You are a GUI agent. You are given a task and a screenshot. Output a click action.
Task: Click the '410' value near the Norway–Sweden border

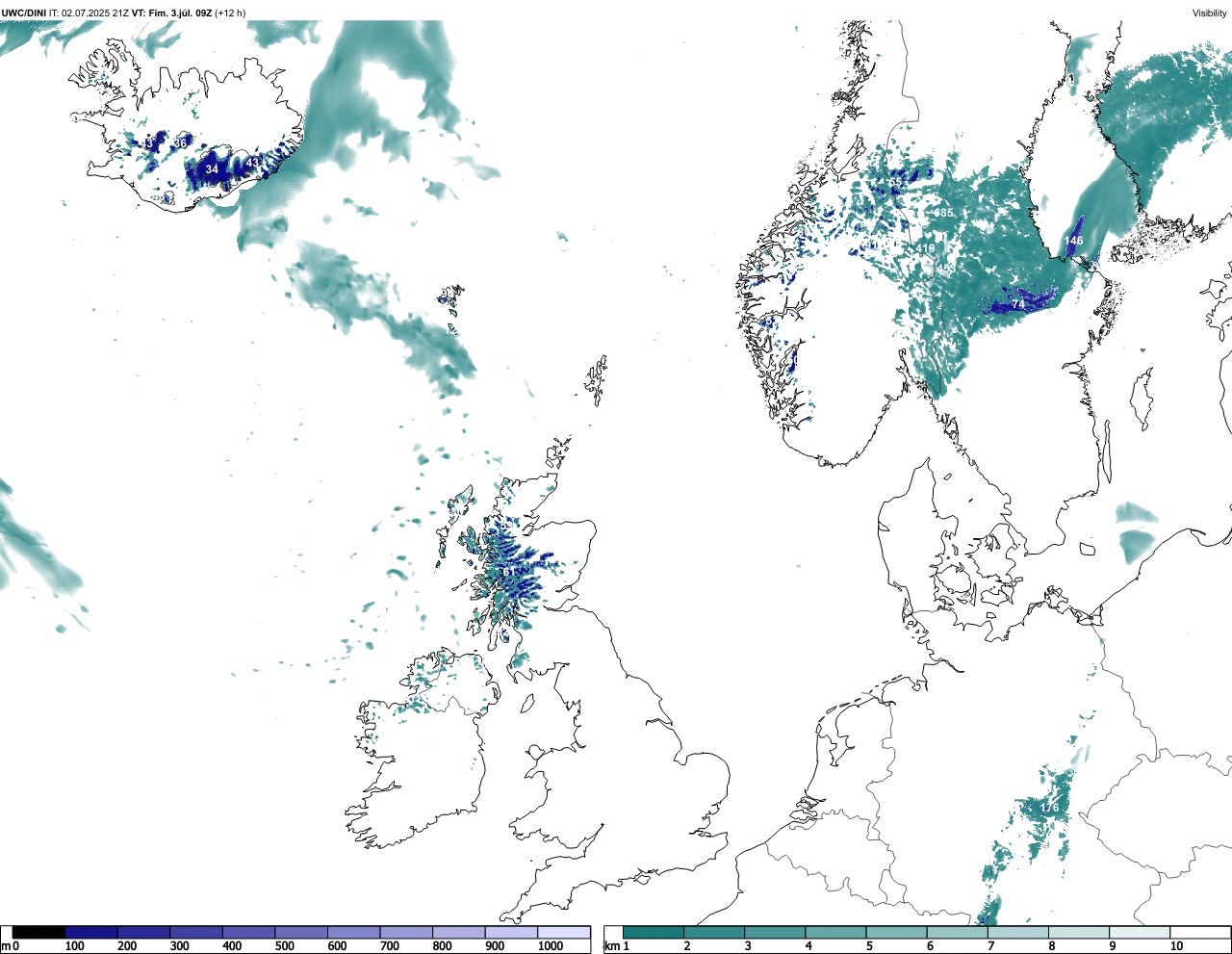click(925, 248)
